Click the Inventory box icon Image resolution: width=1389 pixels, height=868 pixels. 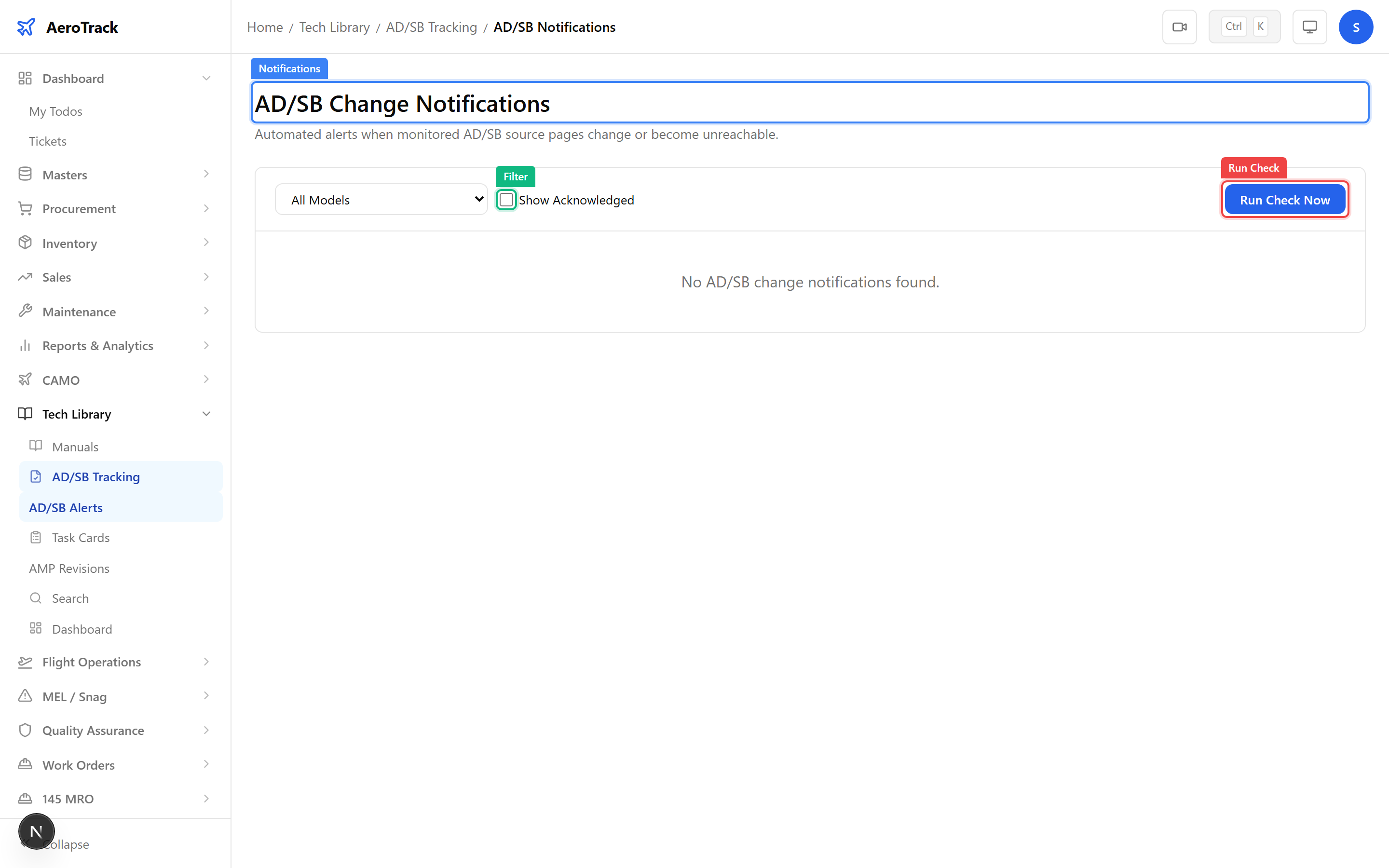pos(25,242)
